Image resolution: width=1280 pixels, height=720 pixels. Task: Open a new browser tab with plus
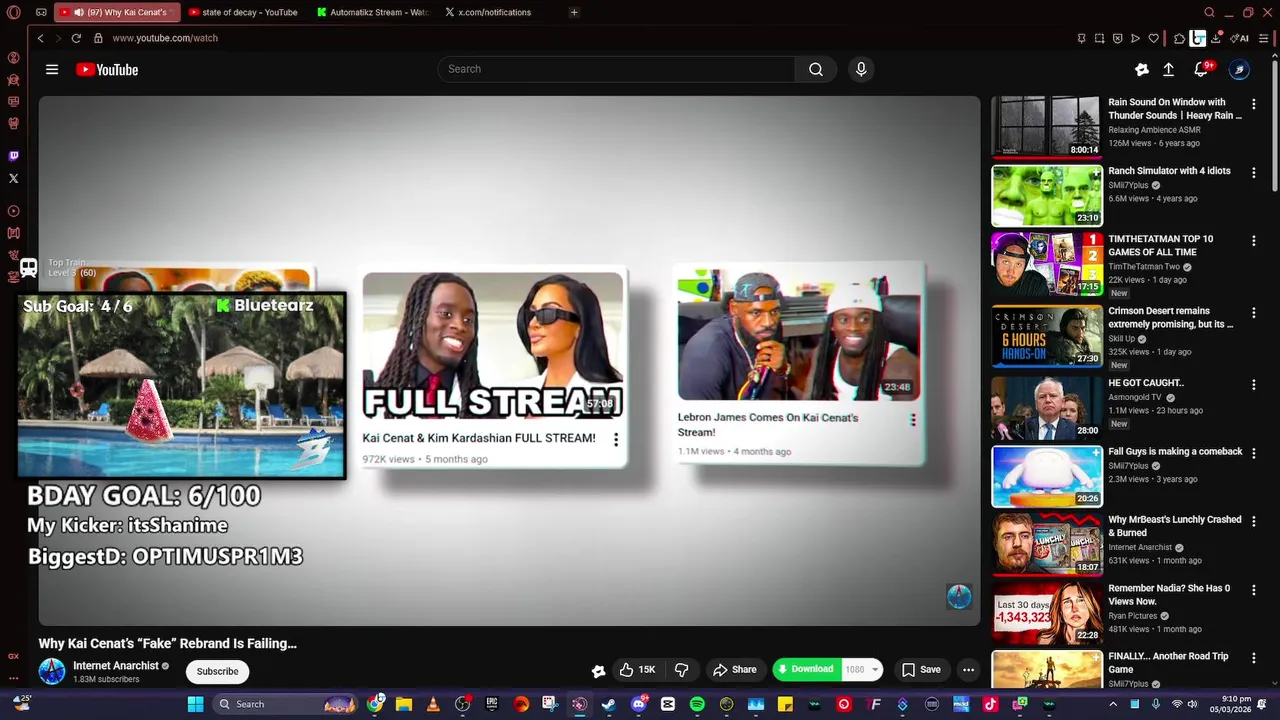[574, 12]
